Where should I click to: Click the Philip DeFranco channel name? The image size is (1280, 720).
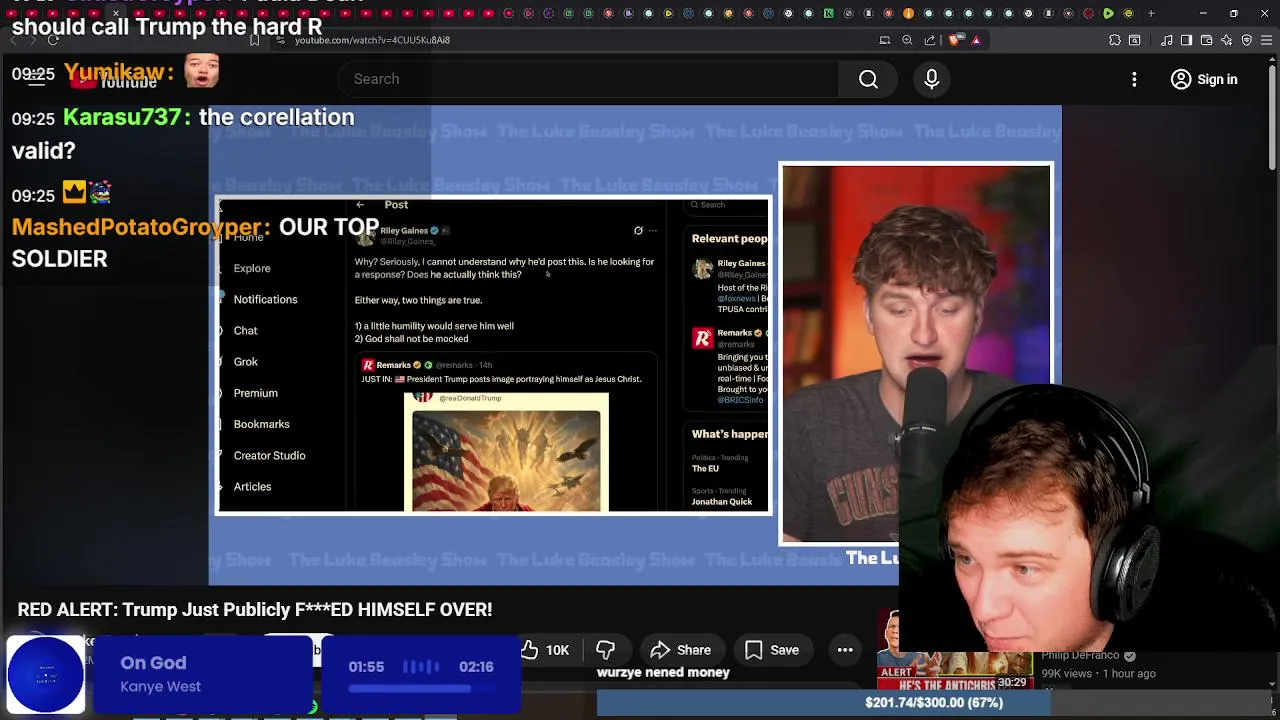pyautogui.click(x=1080, y=655)
